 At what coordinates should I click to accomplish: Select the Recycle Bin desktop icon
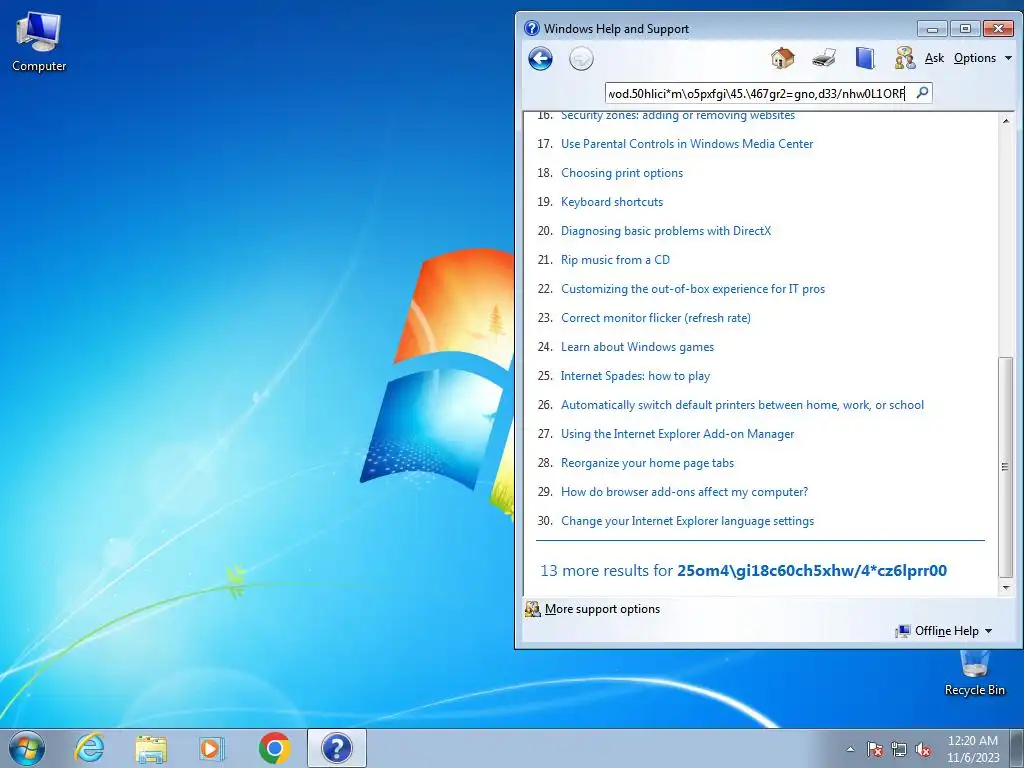[x=974, y=673]
